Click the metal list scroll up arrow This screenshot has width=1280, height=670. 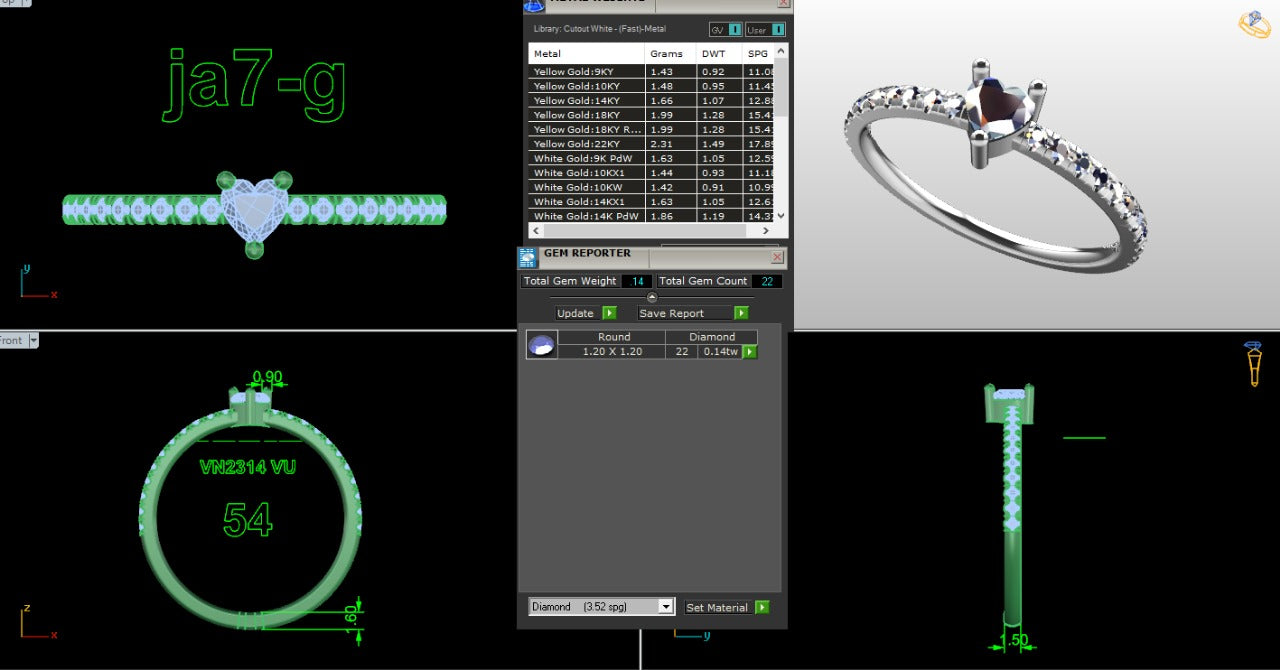click(781, 50)
